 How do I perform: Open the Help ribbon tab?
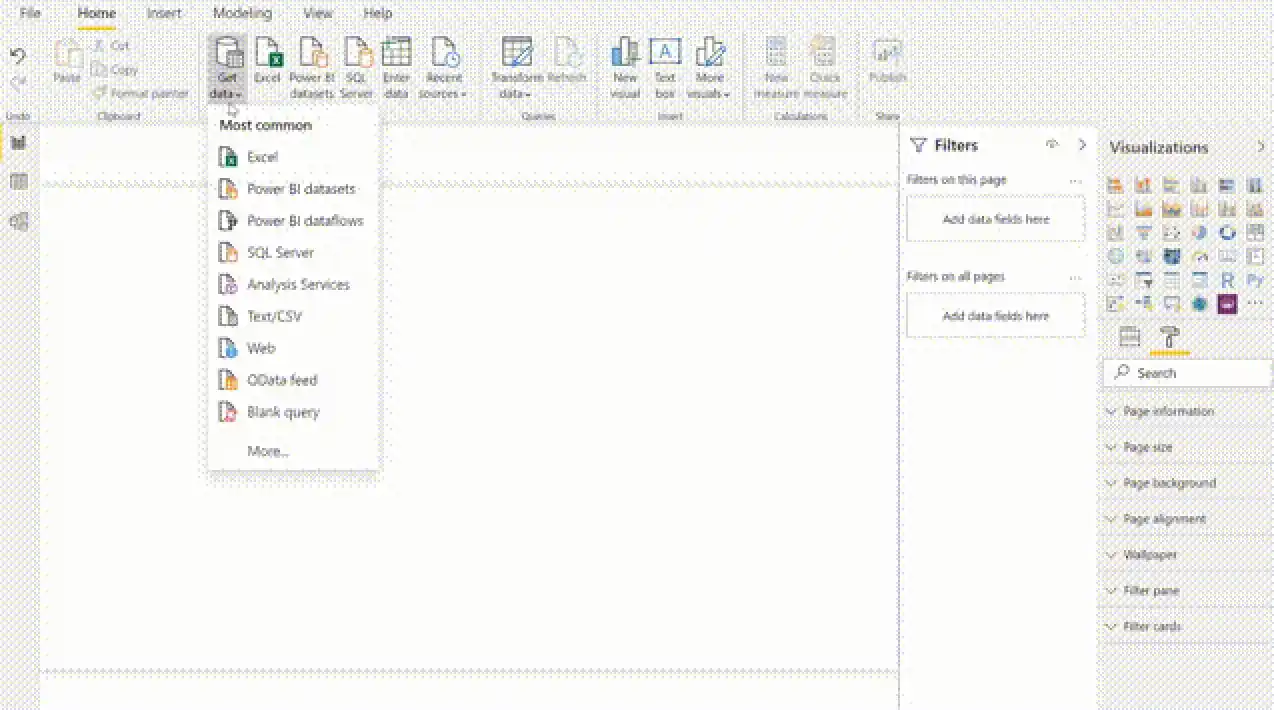378,14
